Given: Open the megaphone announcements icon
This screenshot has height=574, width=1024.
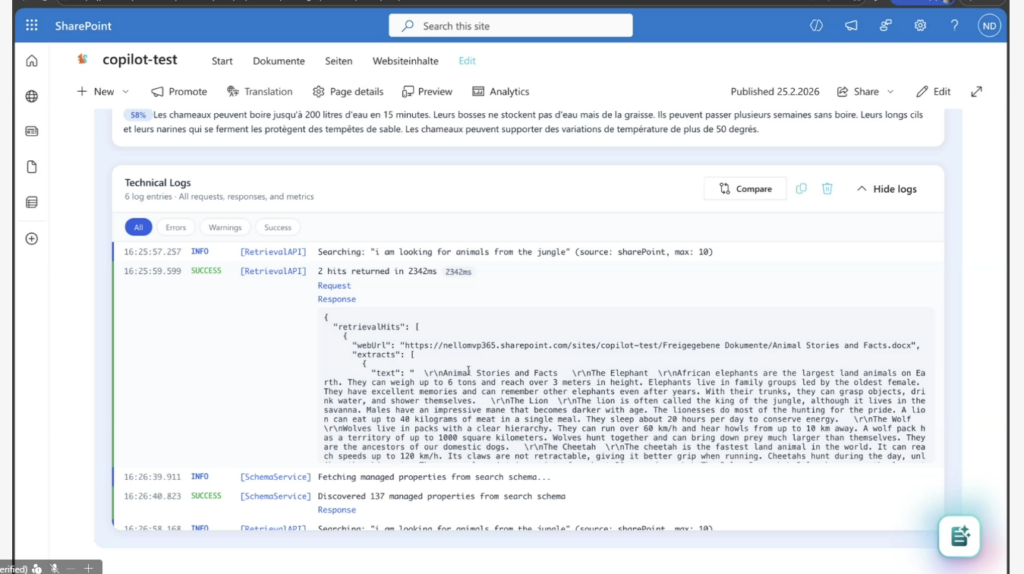Looking at the screenshot, I should tap(851, 25).
